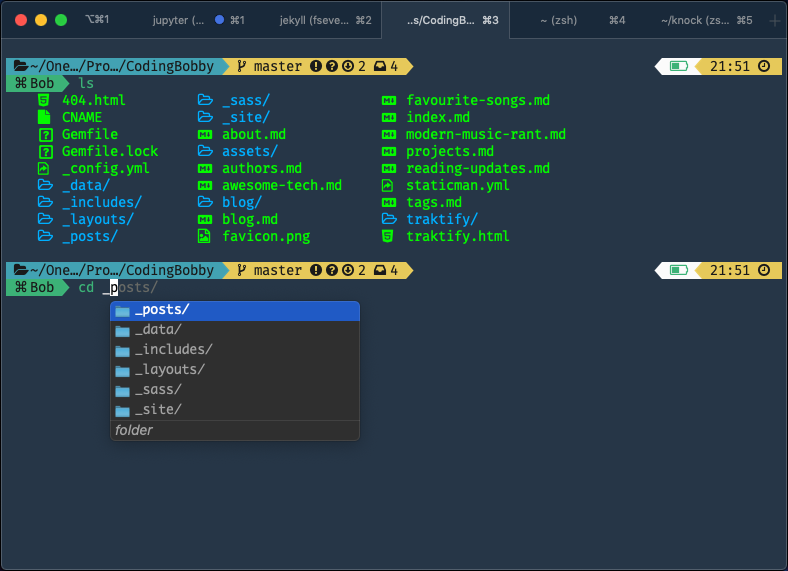
Task: Select the ..s/CodingB... terminal tab
Action: (446, 20)
